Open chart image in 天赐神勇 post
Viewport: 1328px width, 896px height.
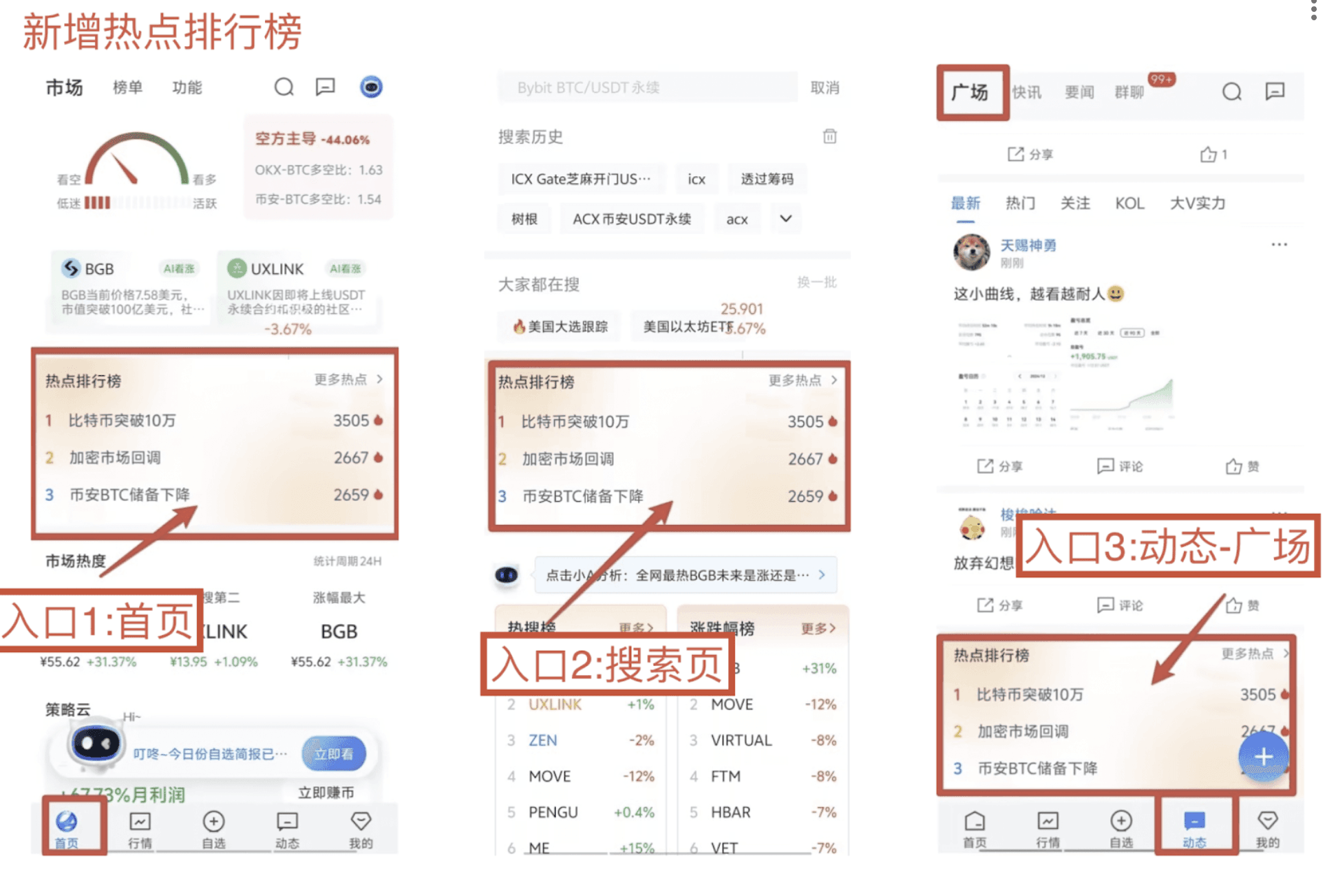(x=1068, y=373)
